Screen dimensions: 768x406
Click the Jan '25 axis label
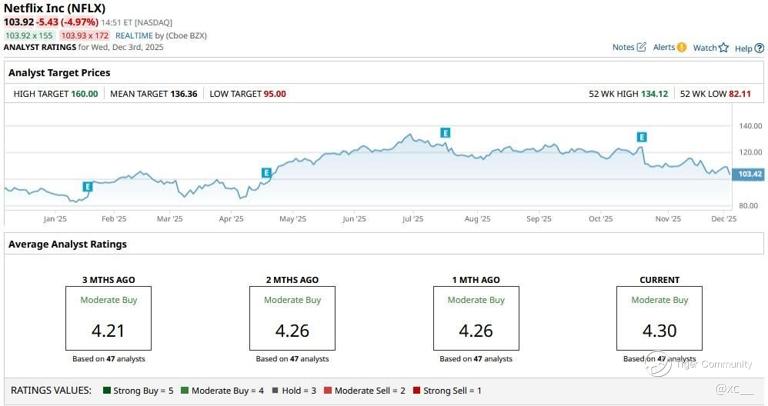(55, 219)
